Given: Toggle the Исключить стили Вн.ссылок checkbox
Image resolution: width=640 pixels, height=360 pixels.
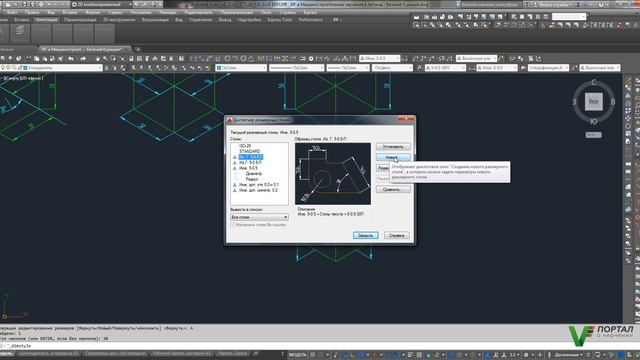Looking at the screenshot, I should click(233, 225).
